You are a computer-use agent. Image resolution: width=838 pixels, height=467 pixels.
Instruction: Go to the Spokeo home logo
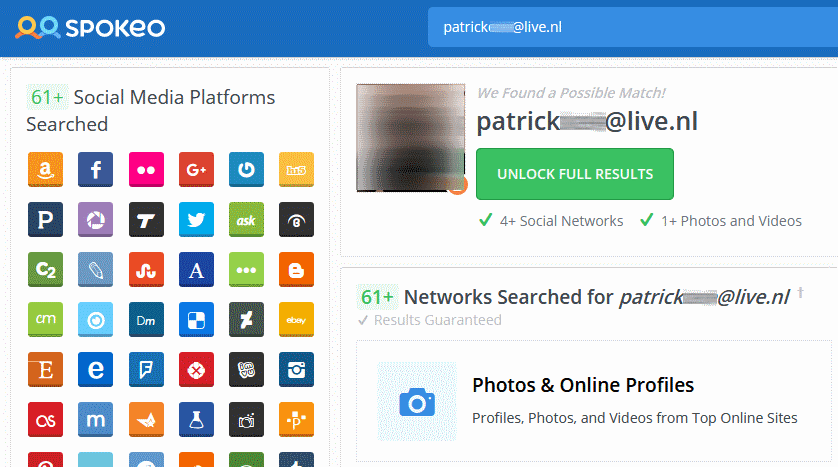click(90, 27)
